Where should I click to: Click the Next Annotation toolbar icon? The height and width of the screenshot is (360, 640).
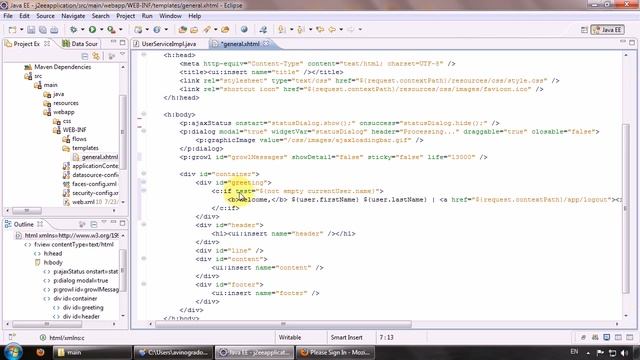pos(282,29)
